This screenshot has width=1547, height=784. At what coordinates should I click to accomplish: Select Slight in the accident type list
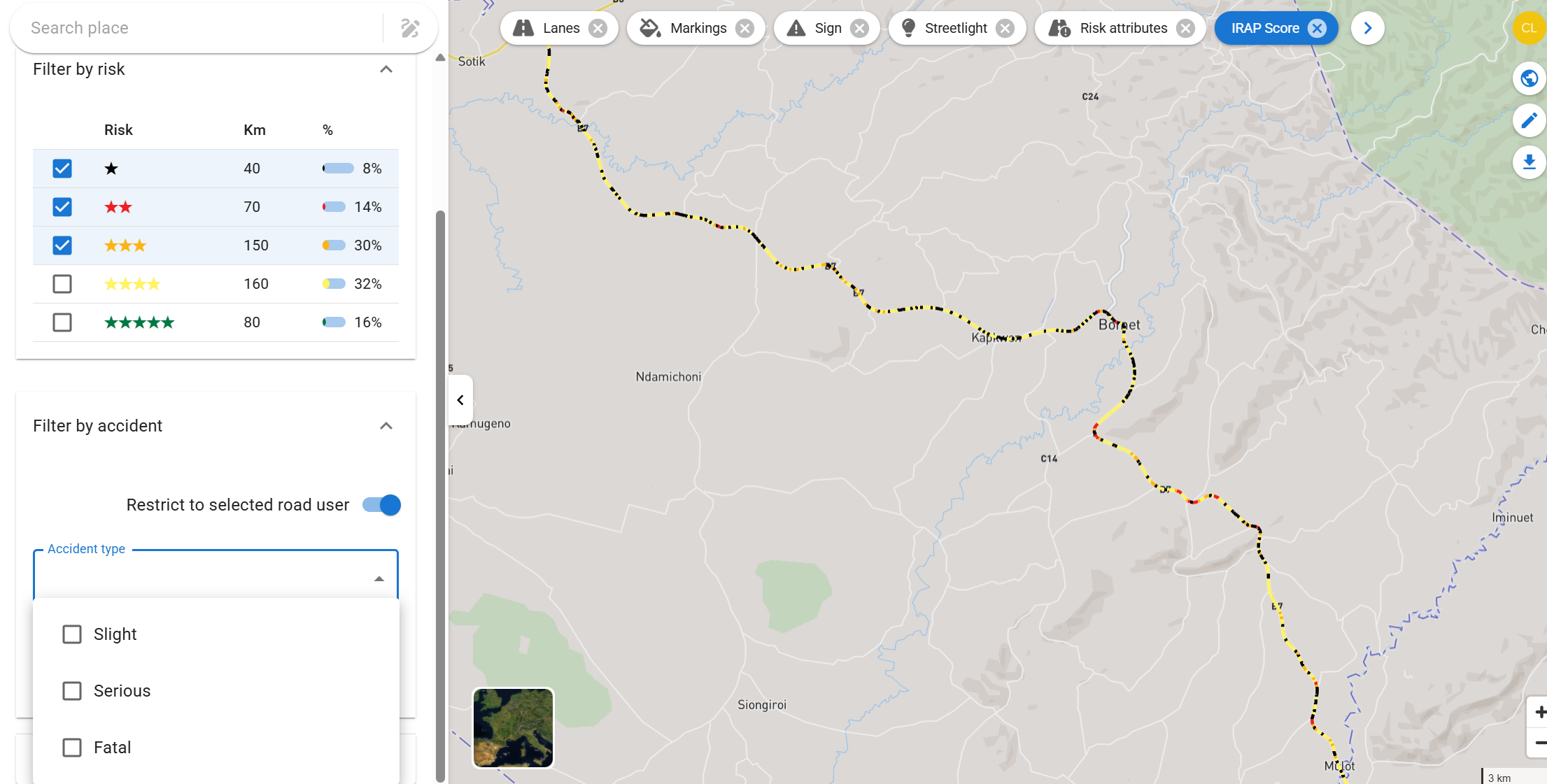tap(73, 634)
